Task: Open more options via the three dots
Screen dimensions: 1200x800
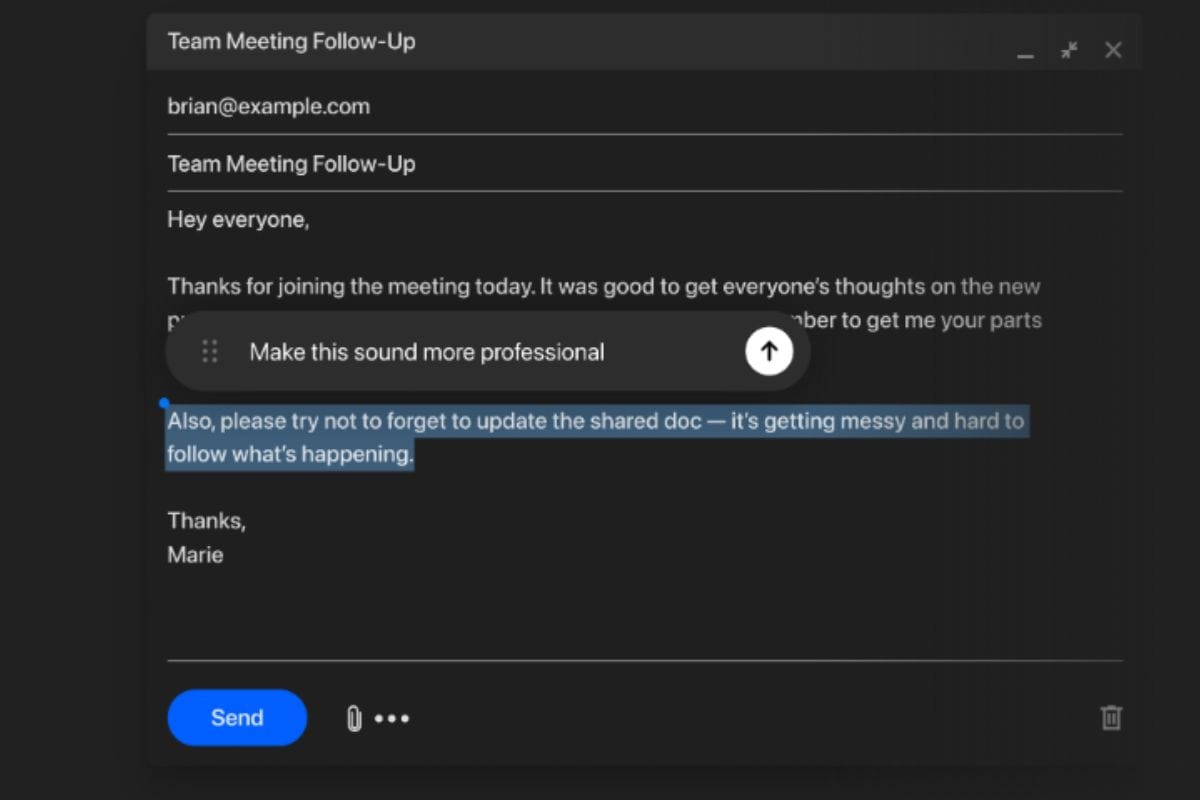Action: tap(392, 718)
